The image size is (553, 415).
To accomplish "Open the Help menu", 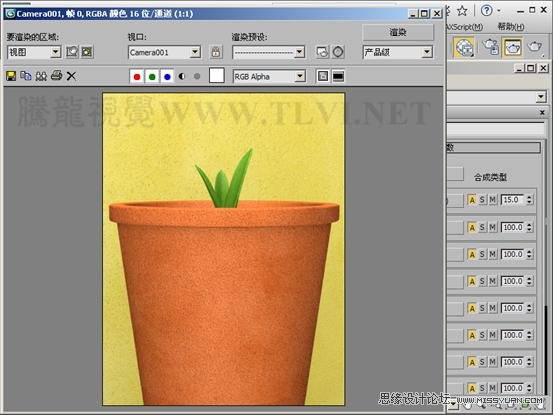I will (511, 26).
